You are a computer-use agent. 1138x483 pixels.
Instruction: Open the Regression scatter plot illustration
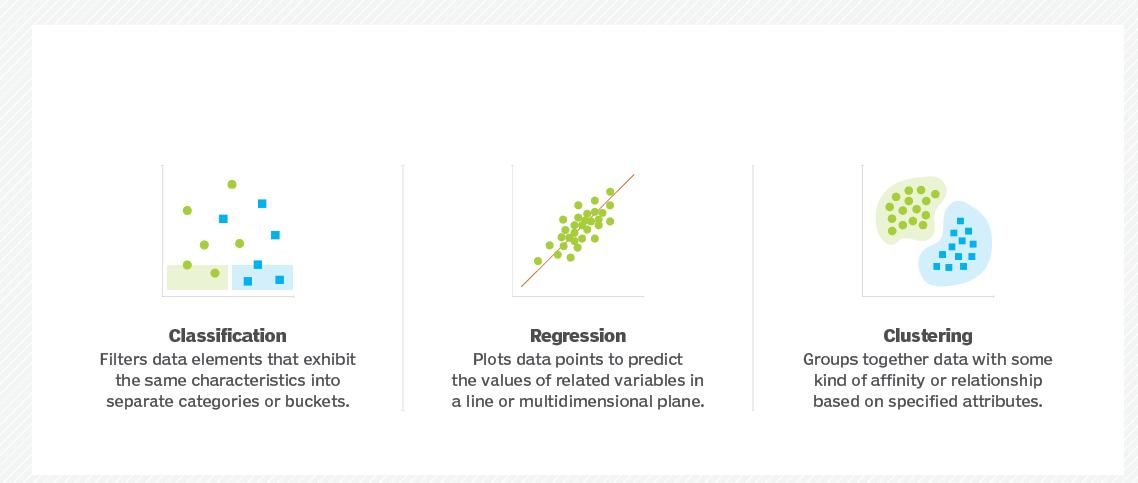point(578,230)
